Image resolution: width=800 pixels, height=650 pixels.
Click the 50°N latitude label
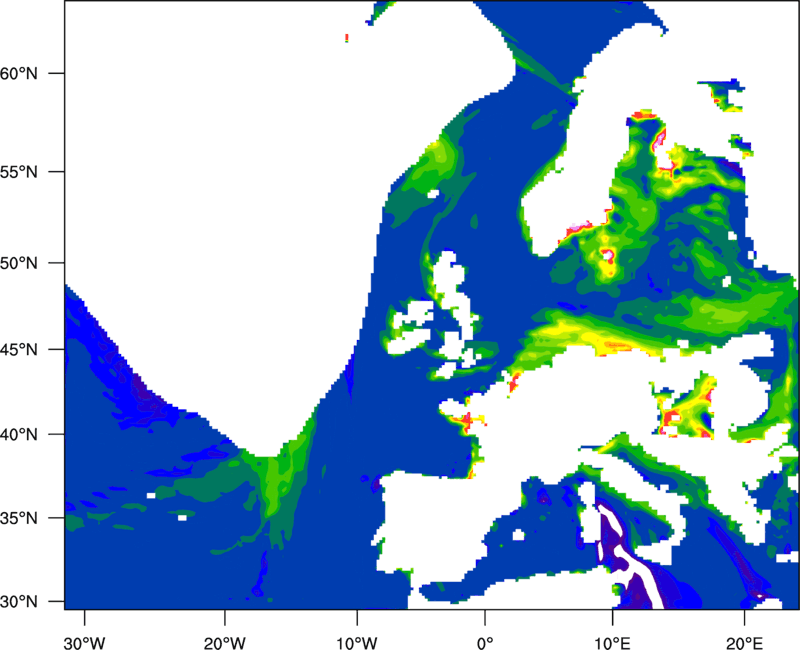coord(19,263)
